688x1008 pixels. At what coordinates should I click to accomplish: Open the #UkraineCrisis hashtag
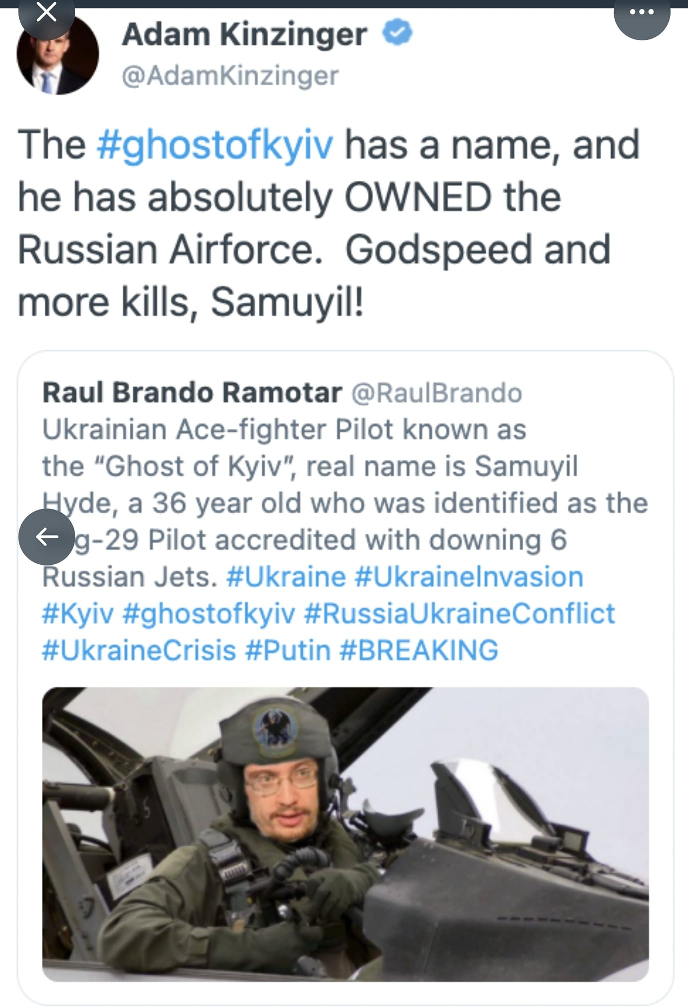[x=139, y=650]
